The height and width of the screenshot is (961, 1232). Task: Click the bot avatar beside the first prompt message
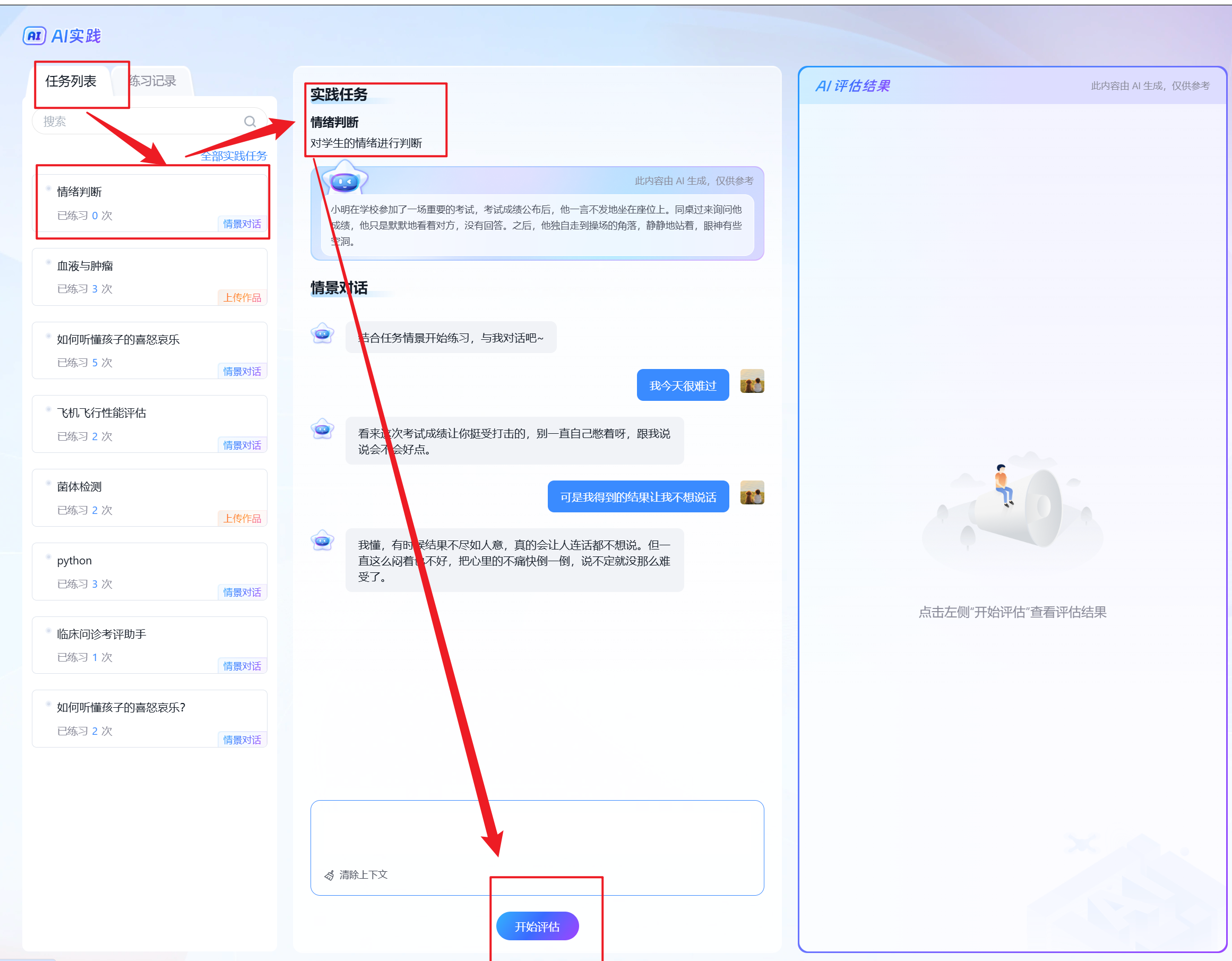pos(322,334)
